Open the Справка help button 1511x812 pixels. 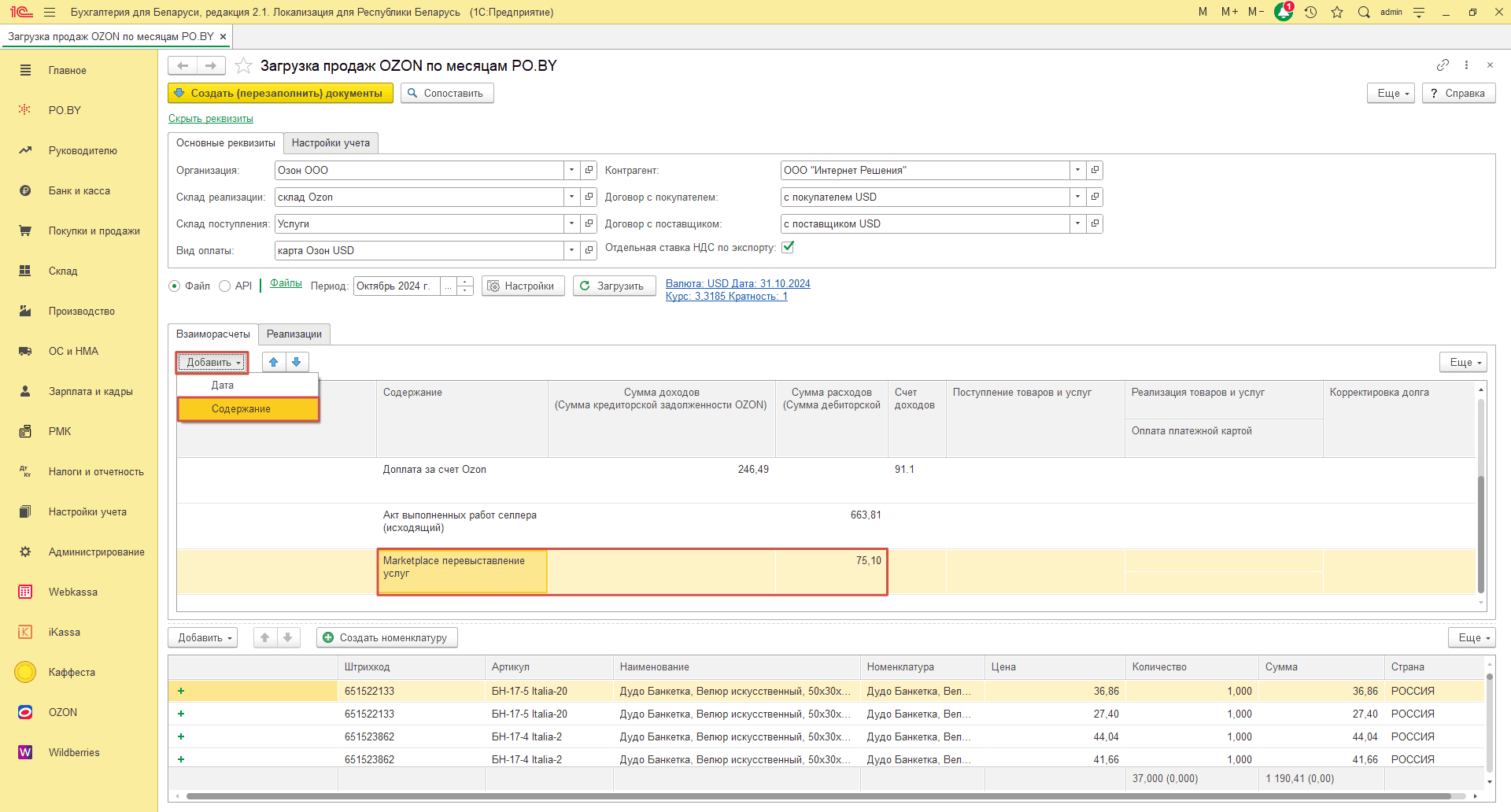pos(1458,93)
